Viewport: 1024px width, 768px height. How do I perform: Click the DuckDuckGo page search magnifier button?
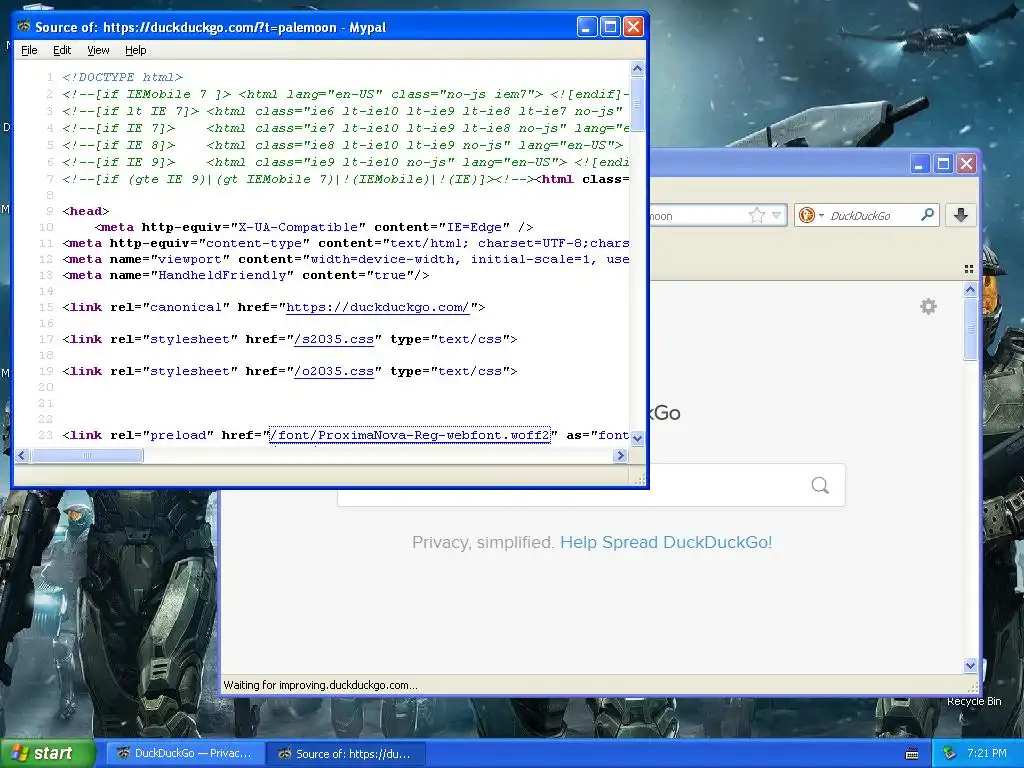(x=820, y=485)
